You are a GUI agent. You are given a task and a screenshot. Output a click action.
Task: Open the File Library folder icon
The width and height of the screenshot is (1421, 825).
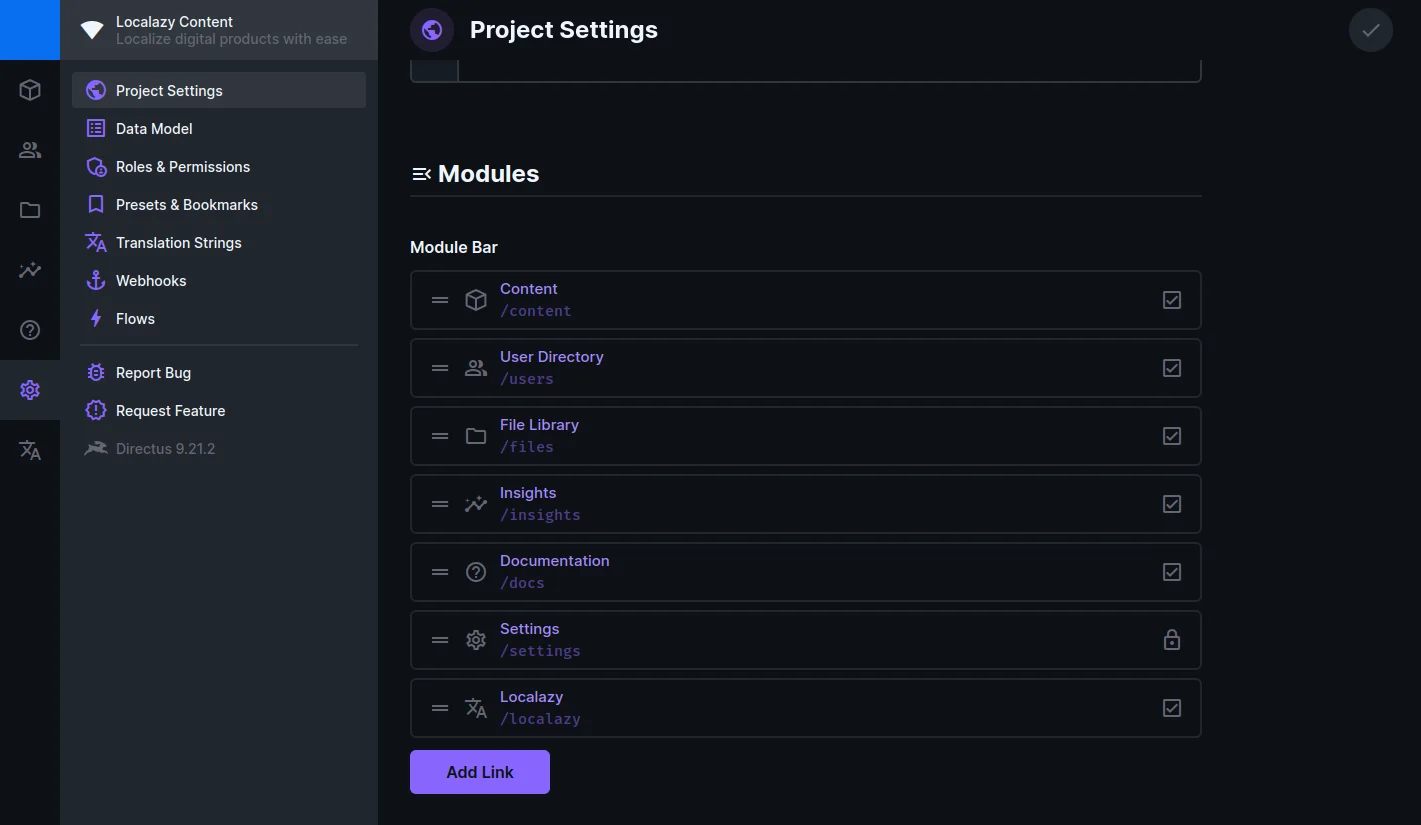[30, 210]
